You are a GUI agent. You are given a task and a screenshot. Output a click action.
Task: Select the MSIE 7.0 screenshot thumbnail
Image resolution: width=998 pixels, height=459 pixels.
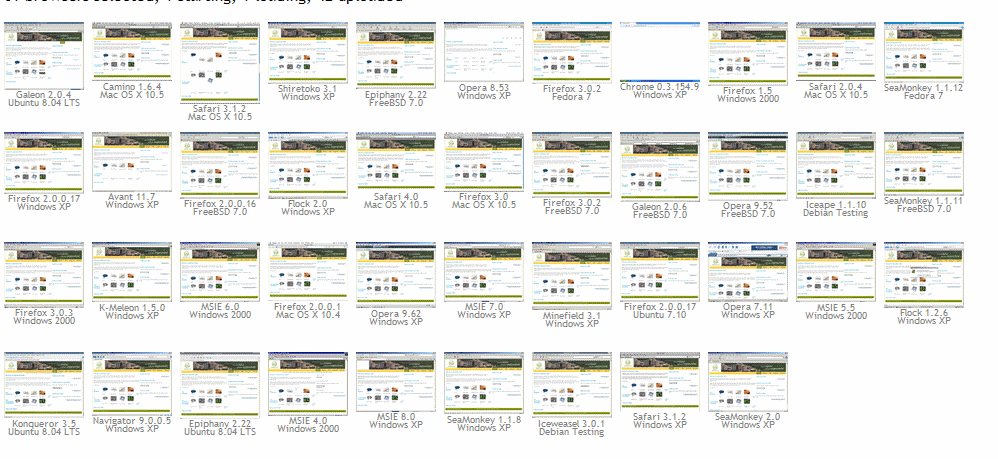(484, 272)
